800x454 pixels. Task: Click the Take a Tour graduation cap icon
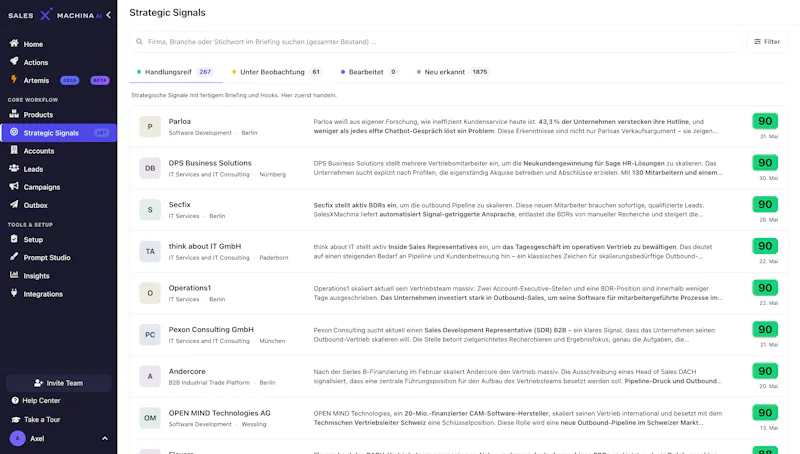click(16, 419)
